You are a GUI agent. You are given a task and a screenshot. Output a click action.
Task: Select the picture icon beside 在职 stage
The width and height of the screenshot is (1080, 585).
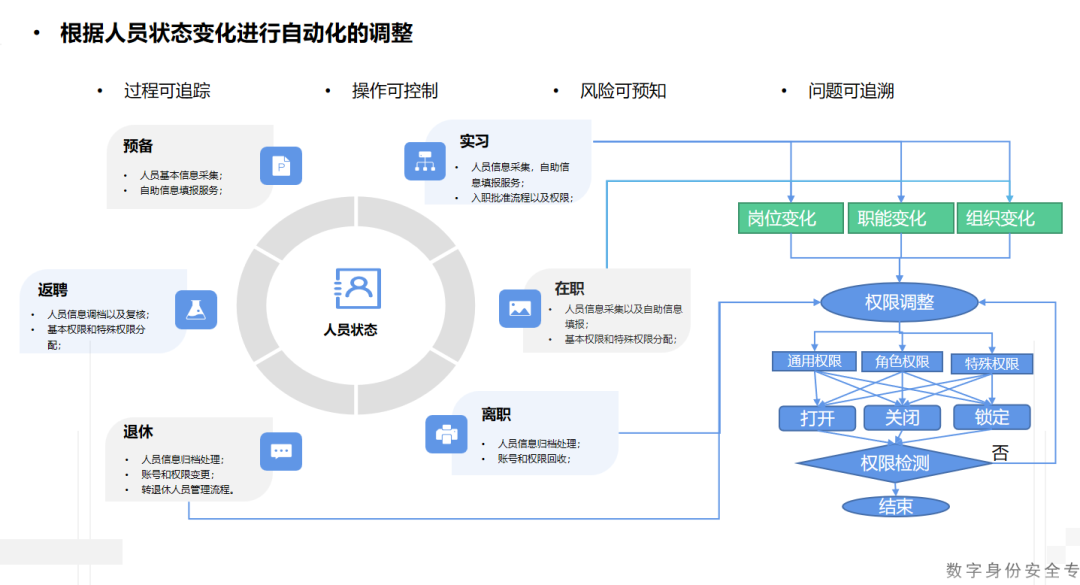tap(520, 310)
